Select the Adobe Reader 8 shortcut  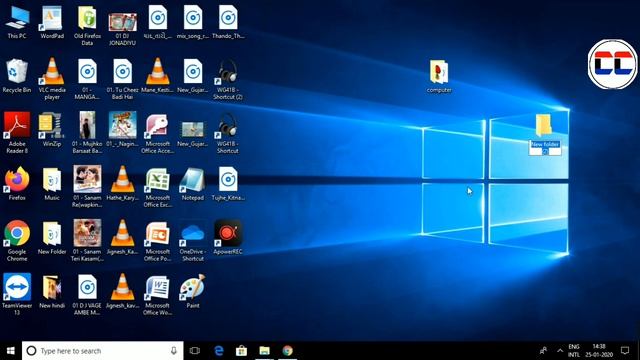(17, 133)
